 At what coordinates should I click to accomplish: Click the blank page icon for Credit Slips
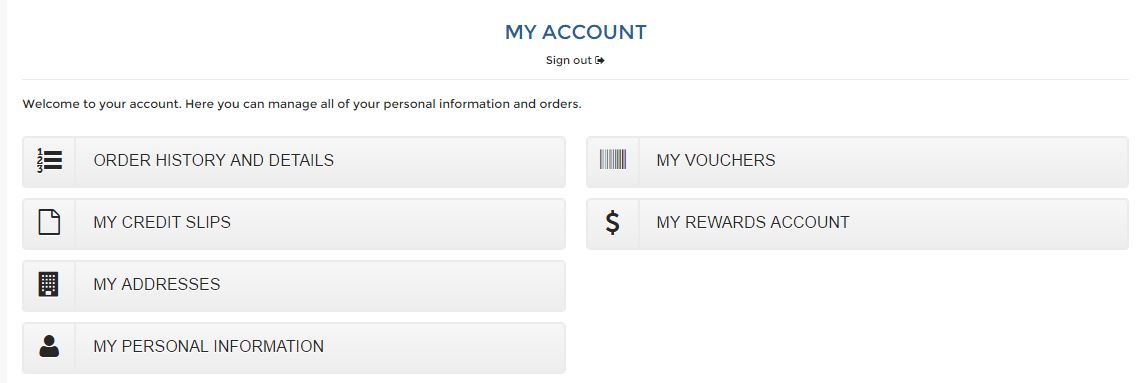[x=49, y=222]
